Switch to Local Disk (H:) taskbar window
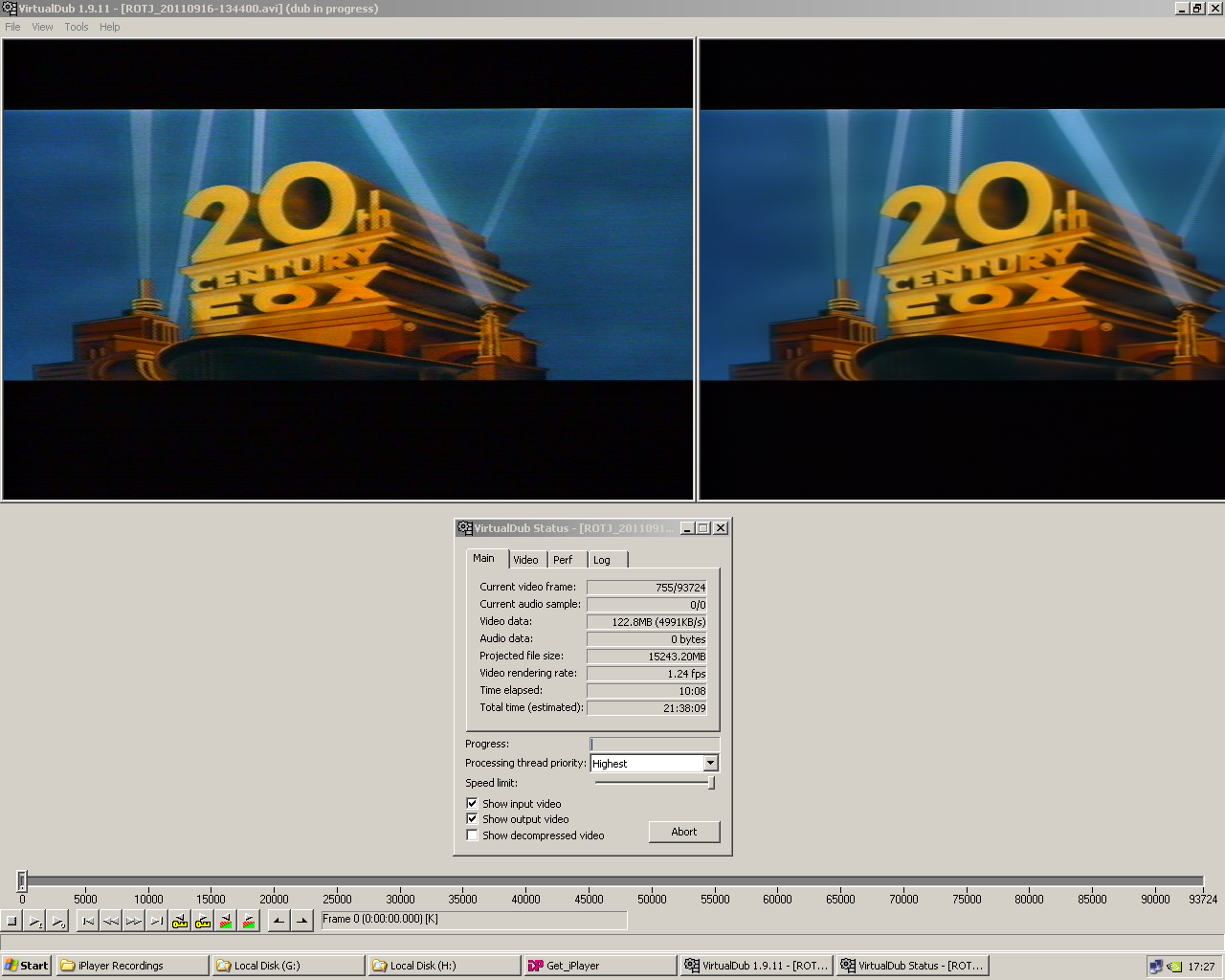The image size is (1225, 980). pos(445,966)
